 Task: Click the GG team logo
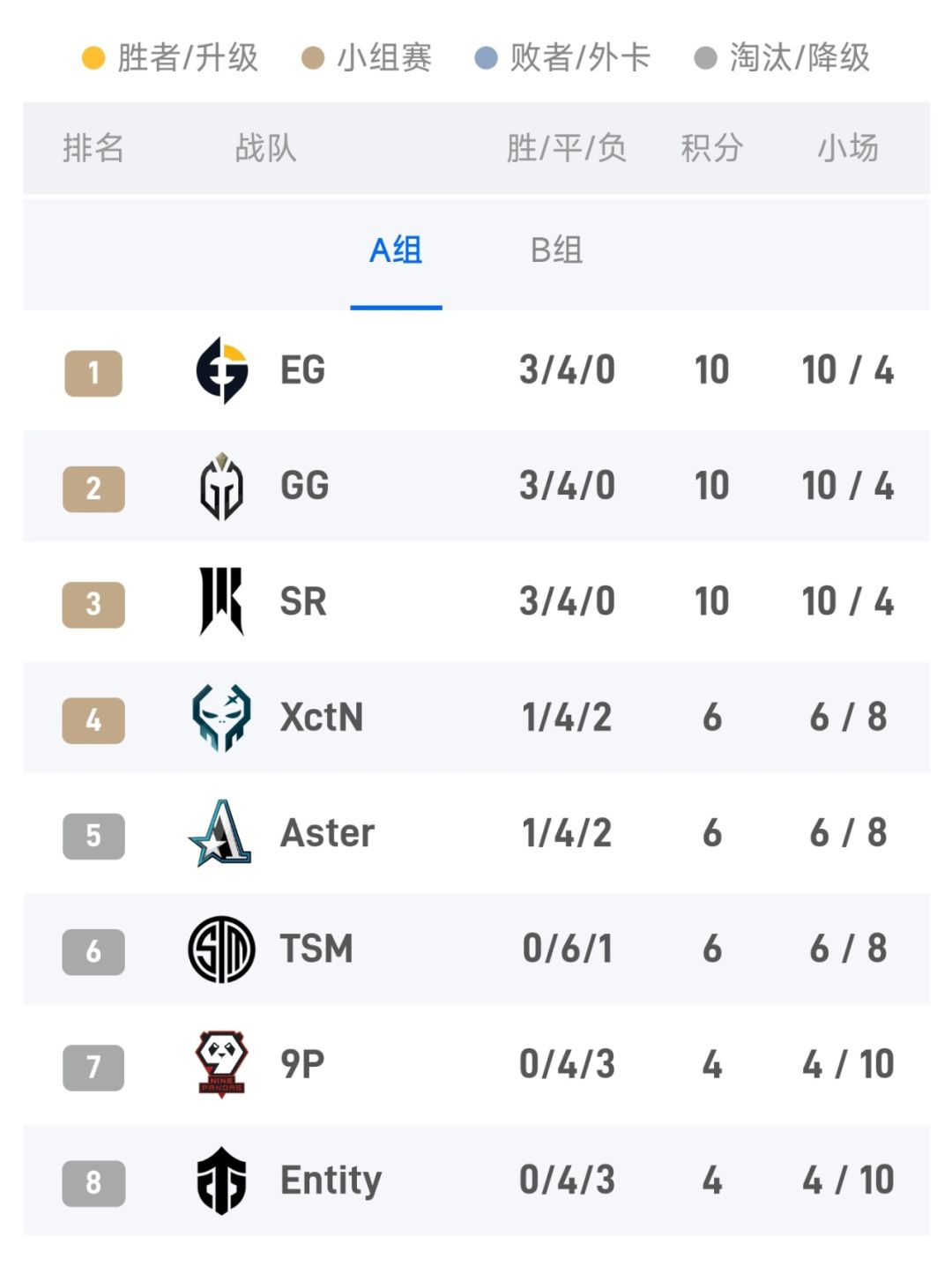pos(221,487)
